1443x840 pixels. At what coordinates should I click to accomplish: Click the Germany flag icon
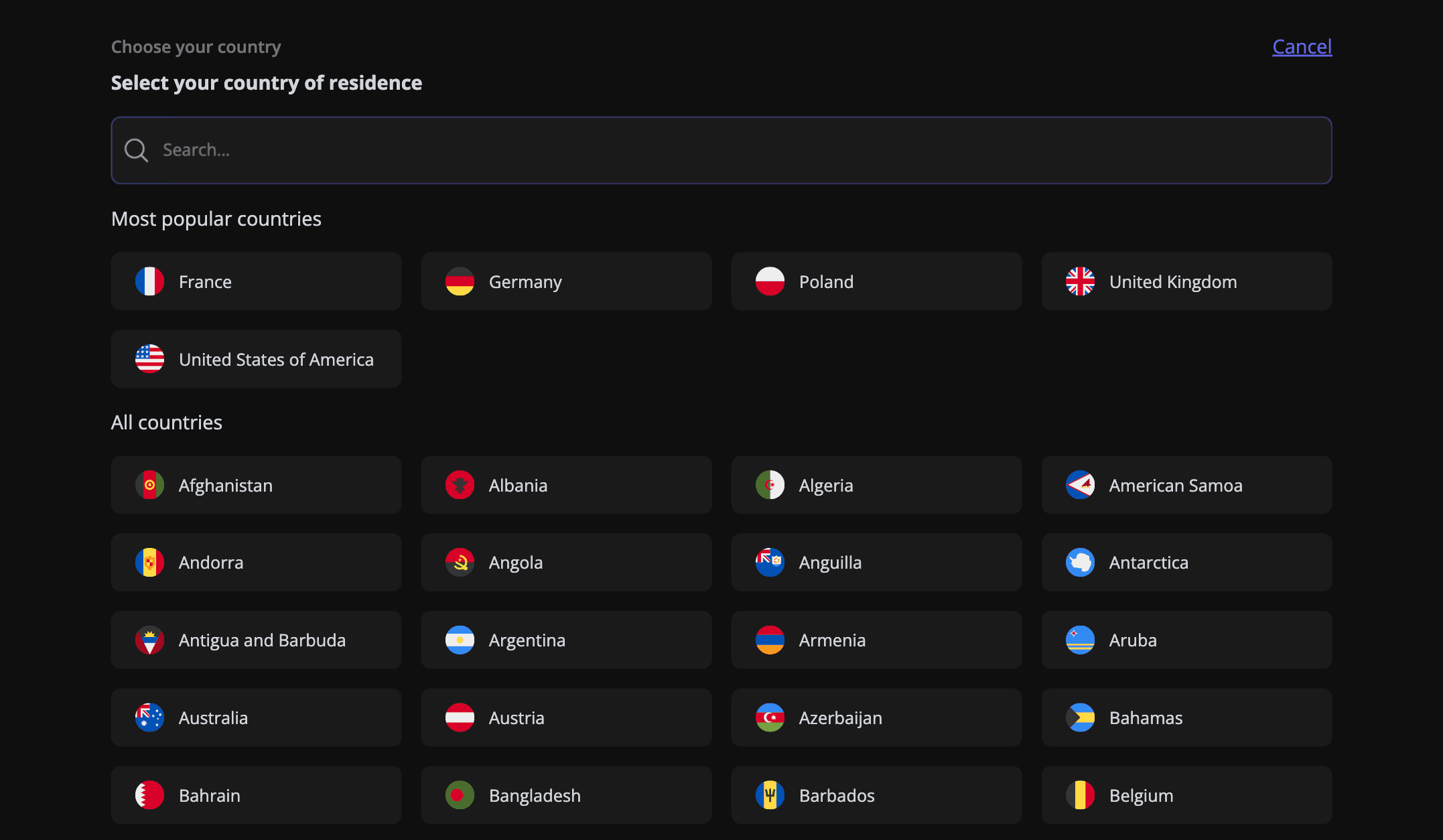click(x=461, y=281)
